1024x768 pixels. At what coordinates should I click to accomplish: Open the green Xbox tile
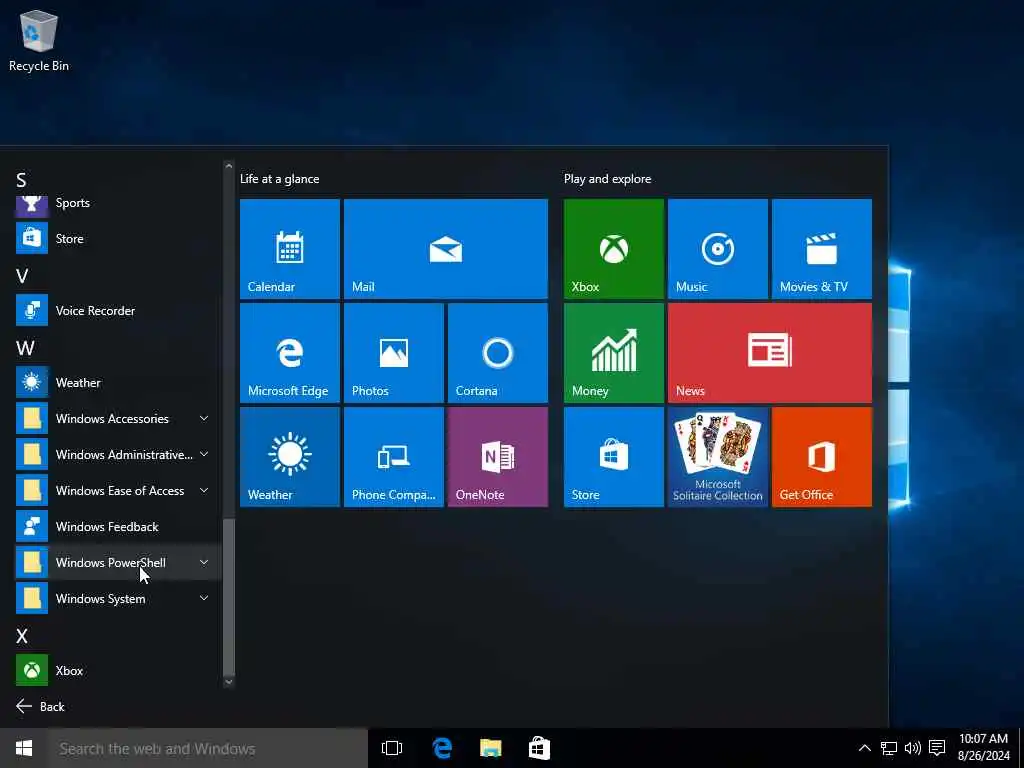coord(614,249)
